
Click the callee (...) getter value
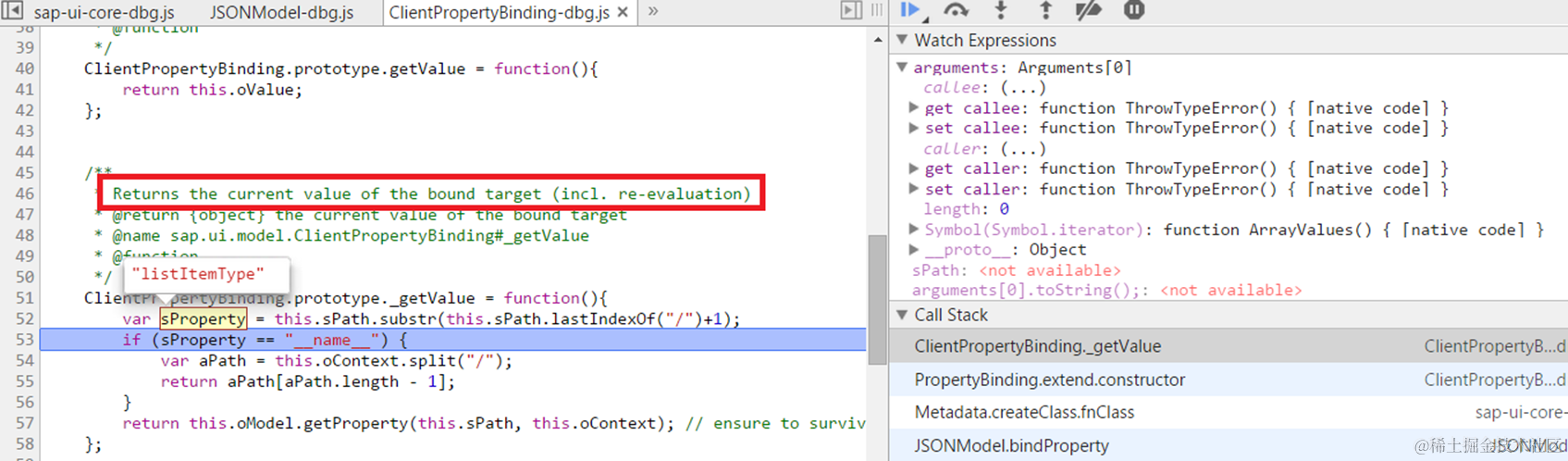(x=1022, y=88)
